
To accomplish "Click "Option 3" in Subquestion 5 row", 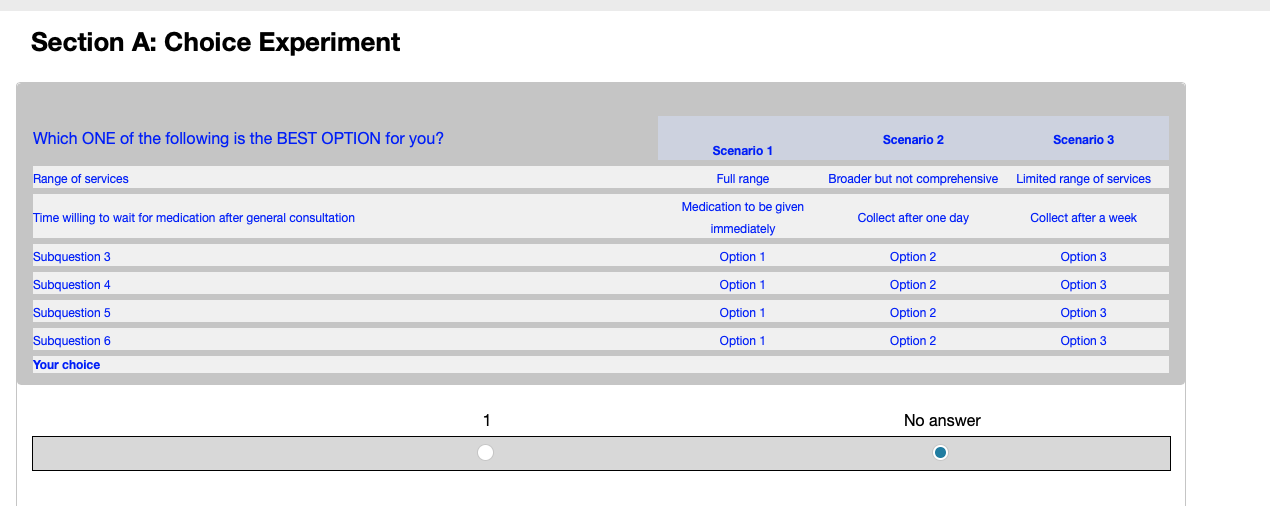I will tap(1083, 313).
